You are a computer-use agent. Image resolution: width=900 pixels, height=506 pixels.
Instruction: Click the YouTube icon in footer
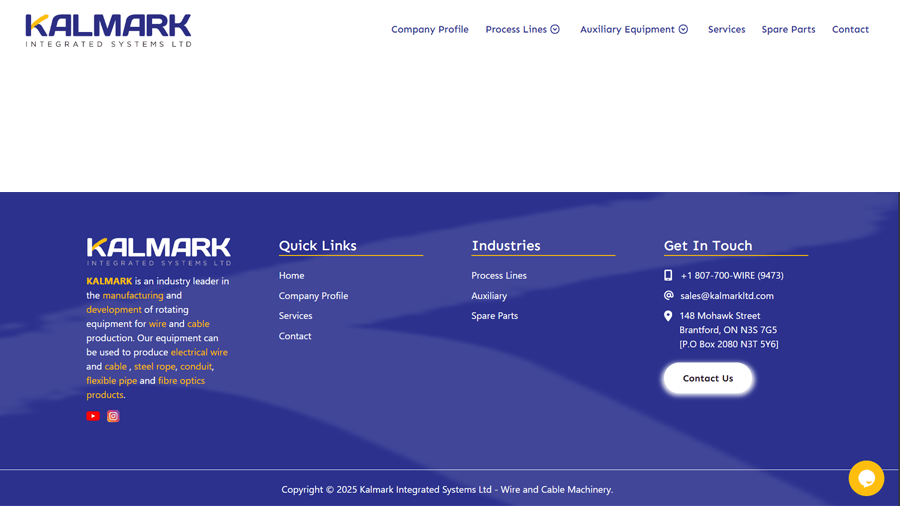[93, 416]
